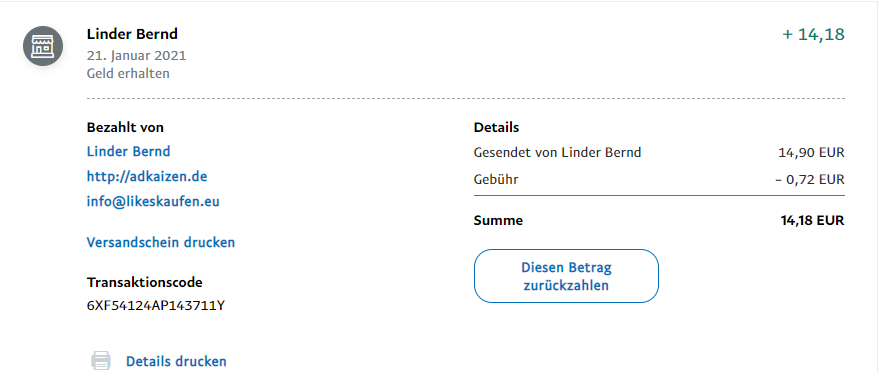This screenshot has width=878, height=372.
Task: Click the Gebühr fee label
Action: [x=496, y=180]
